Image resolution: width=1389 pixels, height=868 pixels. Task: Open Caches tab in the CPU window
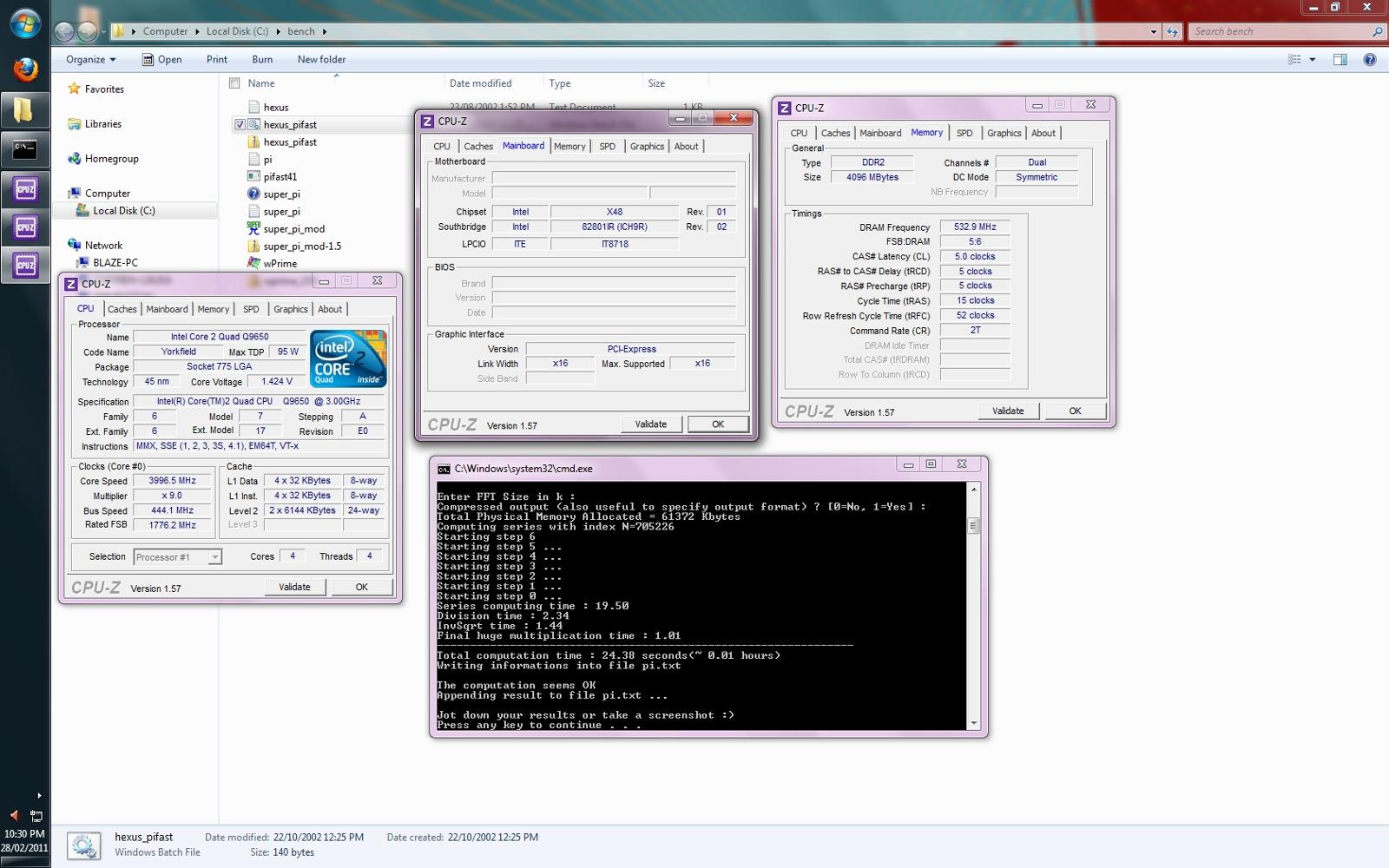coord(122,309)
